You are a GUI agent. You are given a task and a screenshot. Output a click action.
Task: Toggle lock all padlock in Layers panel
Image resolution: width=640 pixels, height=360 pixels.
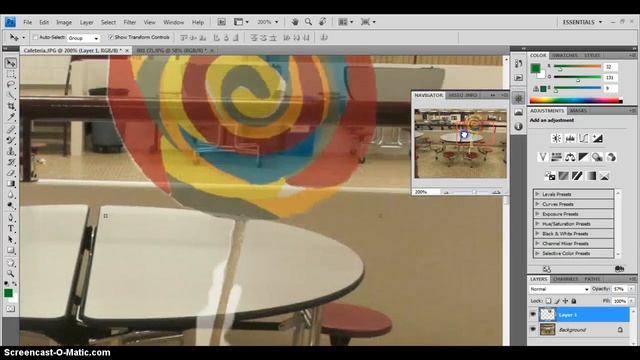tap(574, 301)
